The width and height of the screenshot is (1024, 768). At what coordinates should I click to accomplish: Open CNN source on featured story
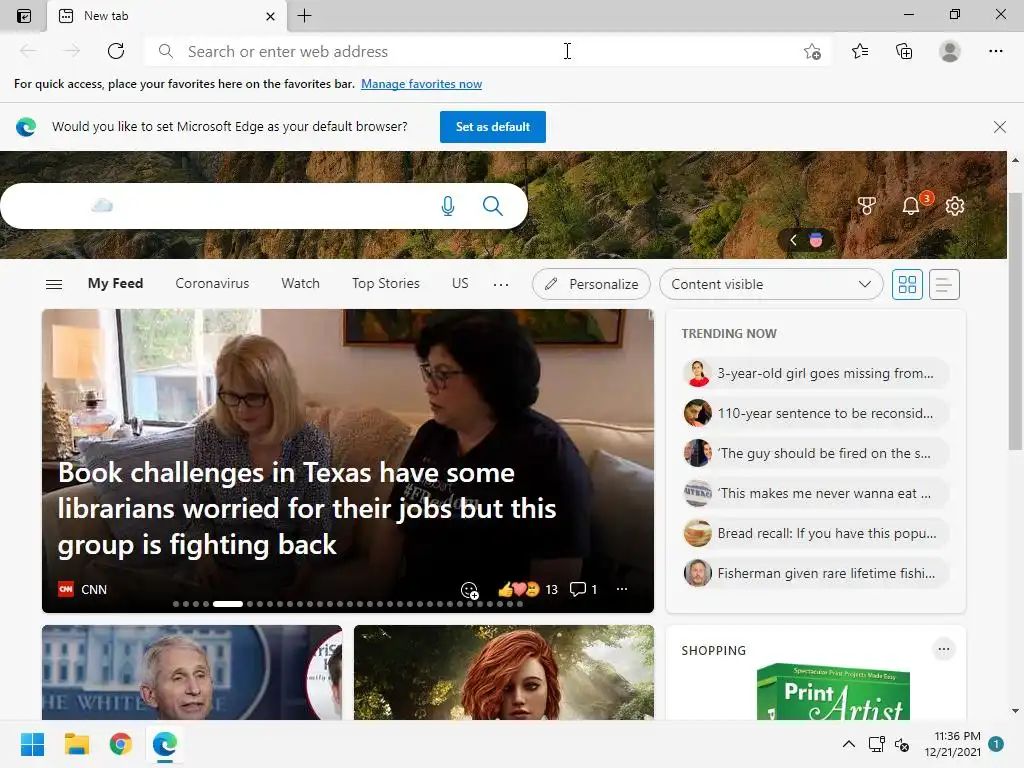pos(82,589)
